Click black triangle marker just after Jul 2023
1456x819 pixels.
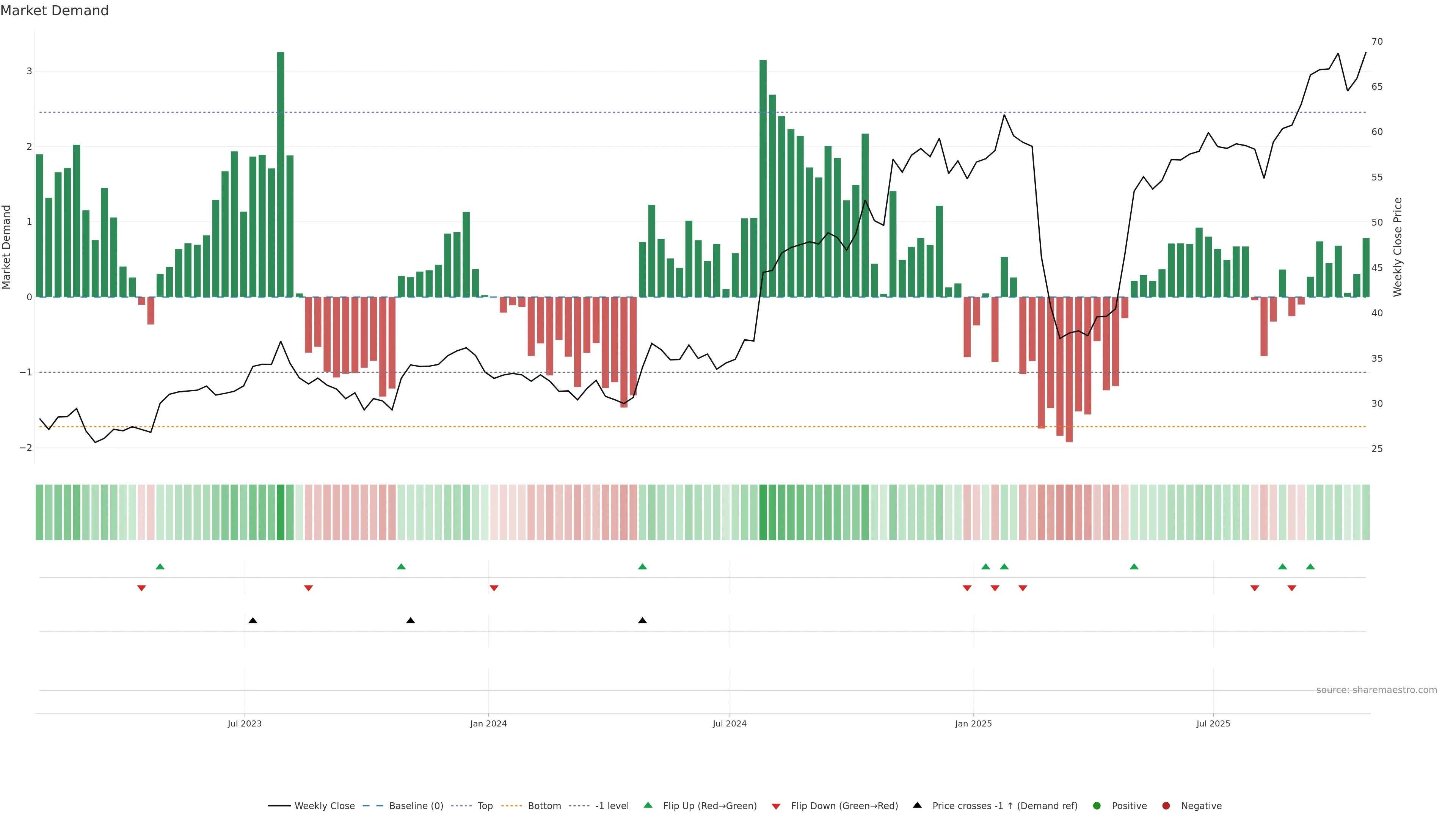253,621
